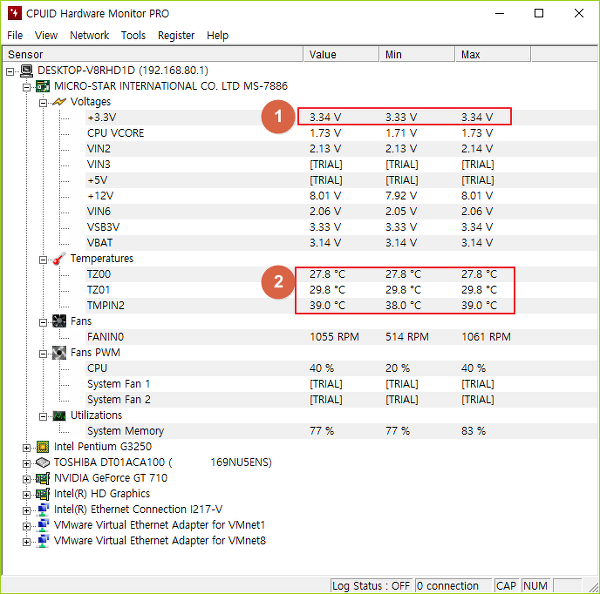
Task: Collapse the Fans PWM group
Action: tap(43, 354)
